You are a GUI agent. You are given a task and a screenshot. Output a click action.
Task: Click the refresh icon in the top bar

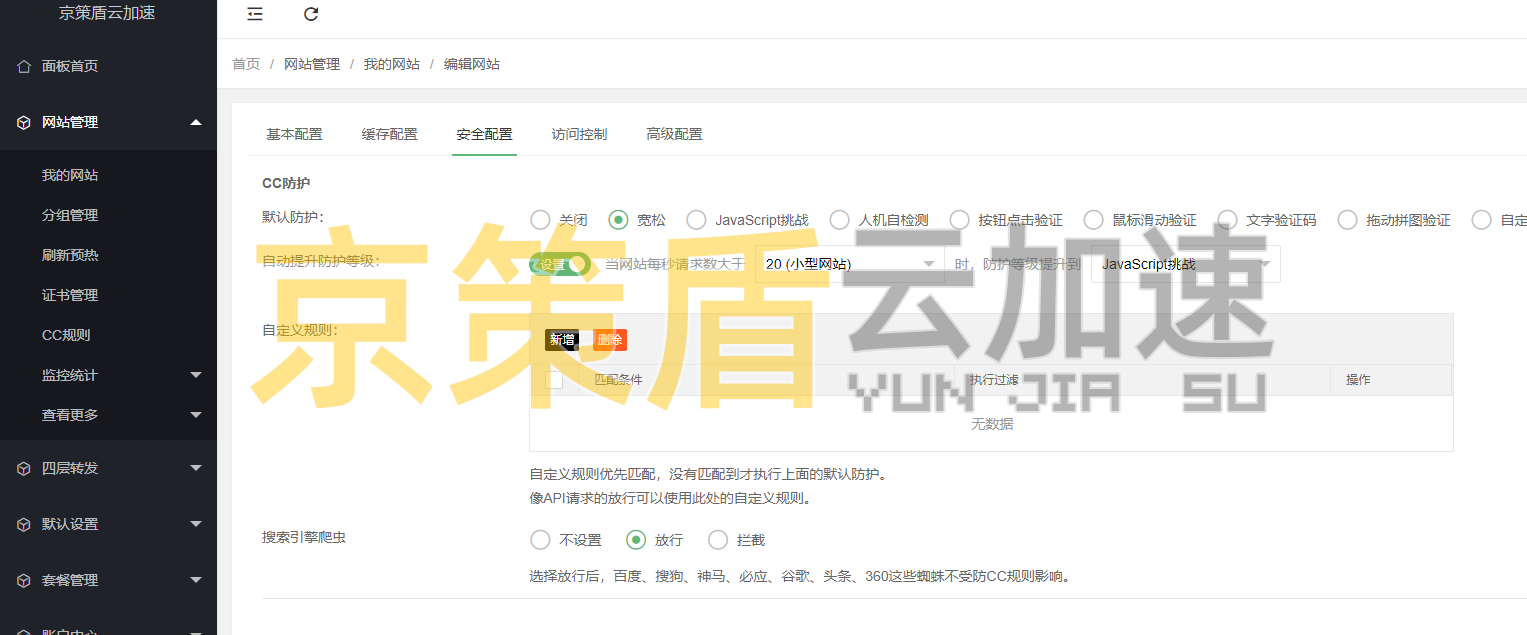pyautogui.click(x=310, y=14)
